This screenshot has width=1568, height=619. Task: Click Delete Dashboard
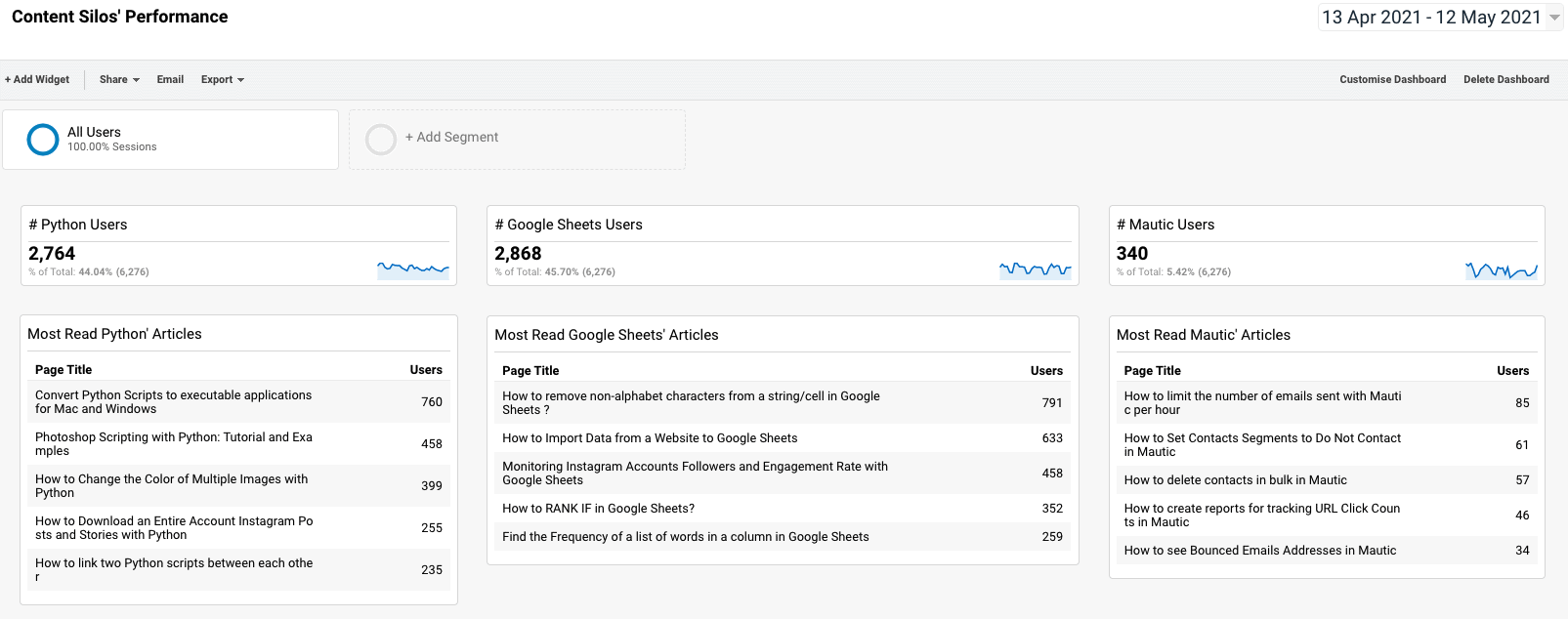(x=1505, y=80)
